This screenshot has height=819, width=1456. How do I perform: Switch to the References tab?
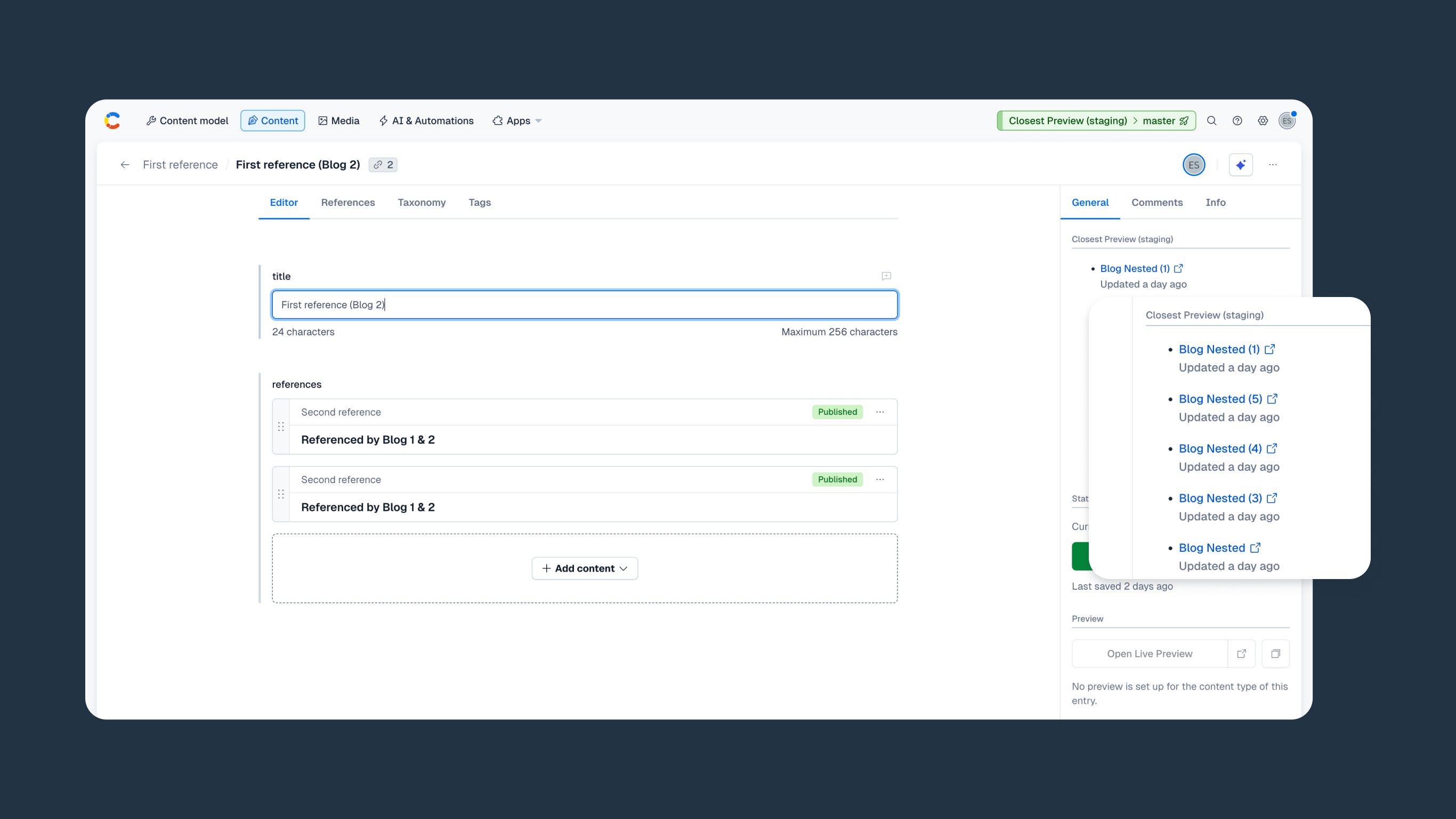point(347,203)
